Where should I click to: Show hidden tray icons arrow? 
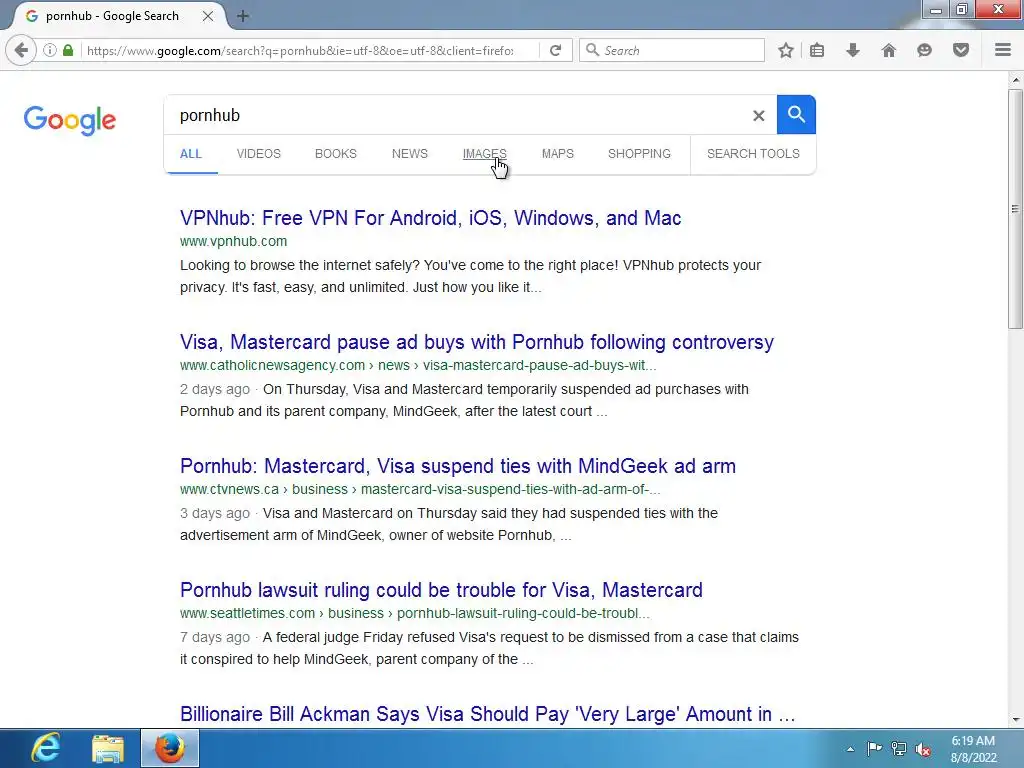point(850,749)
